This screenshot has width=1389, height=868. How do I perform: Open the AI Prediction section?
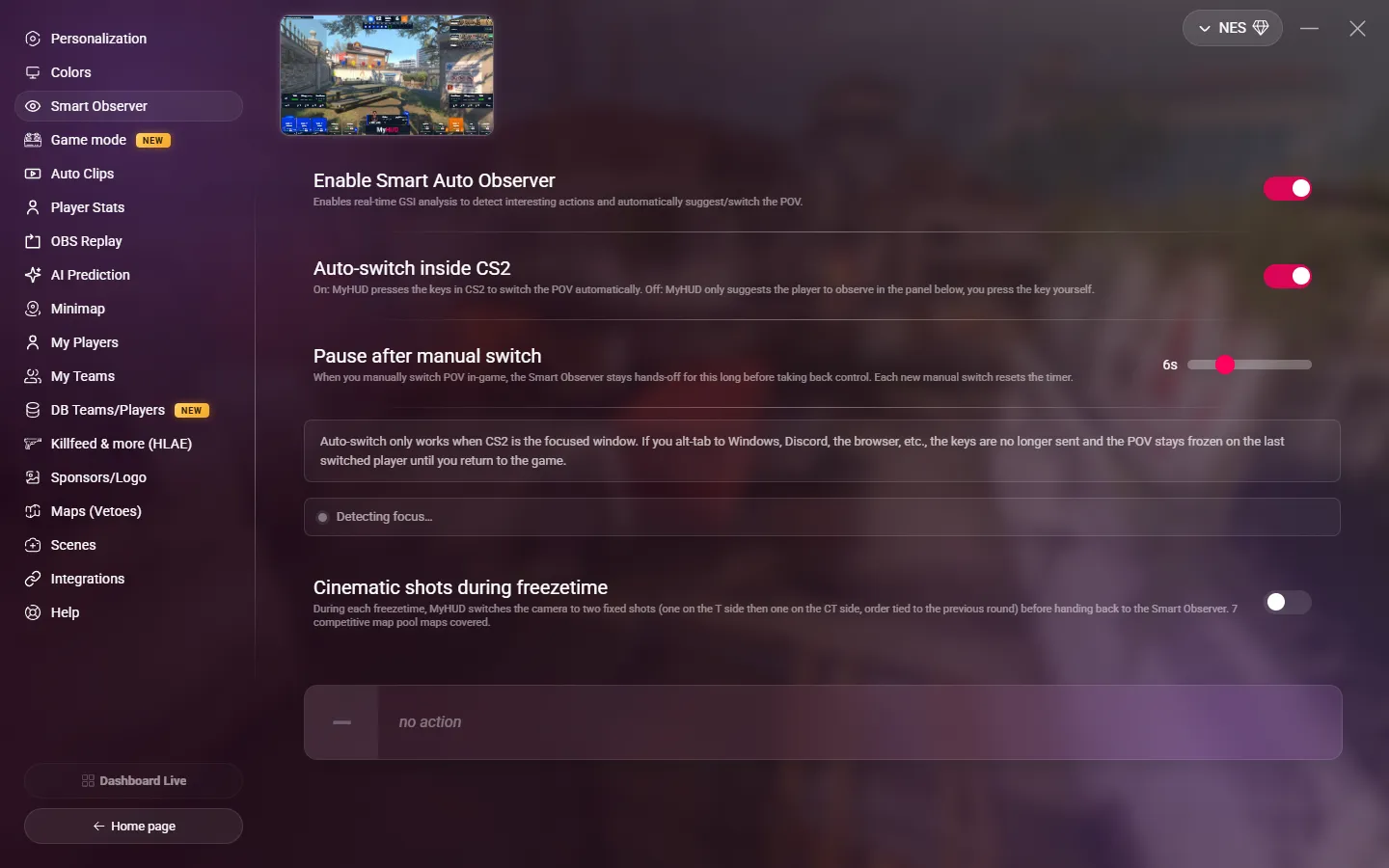coord(128,275)
